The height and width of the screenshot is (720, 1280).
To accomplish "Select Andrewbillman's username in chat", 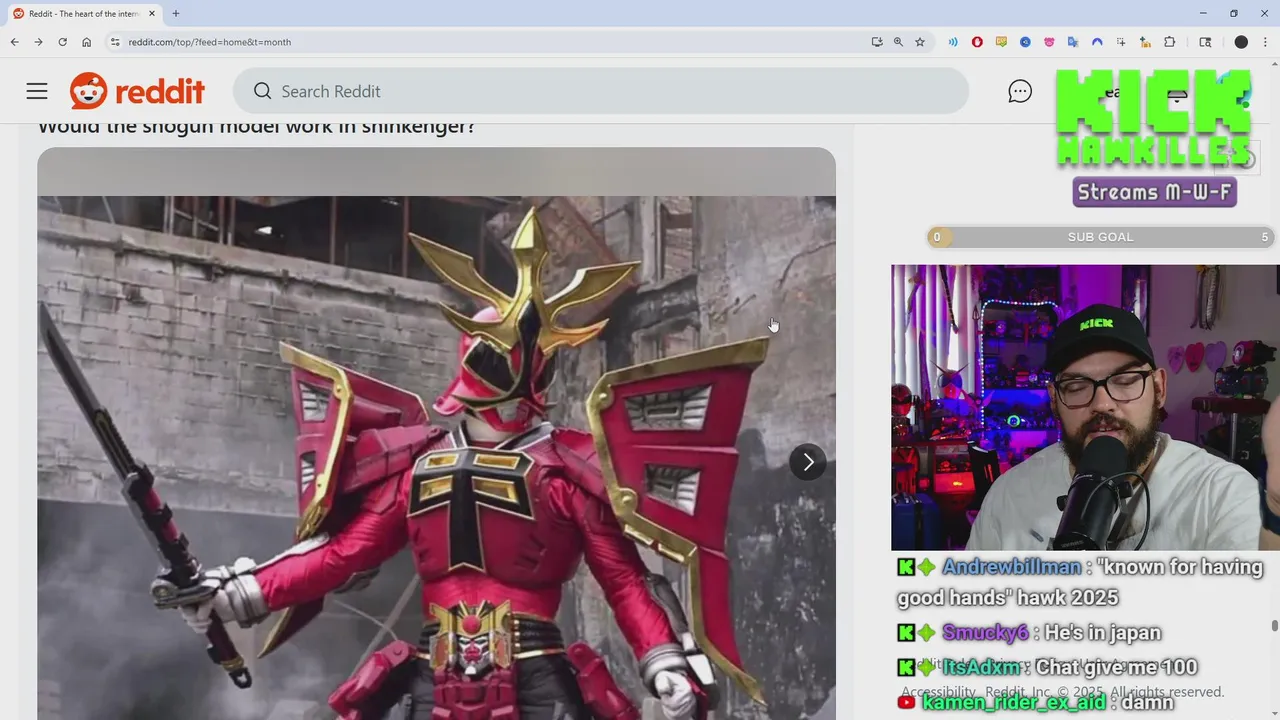I will tap(1012, 567).
